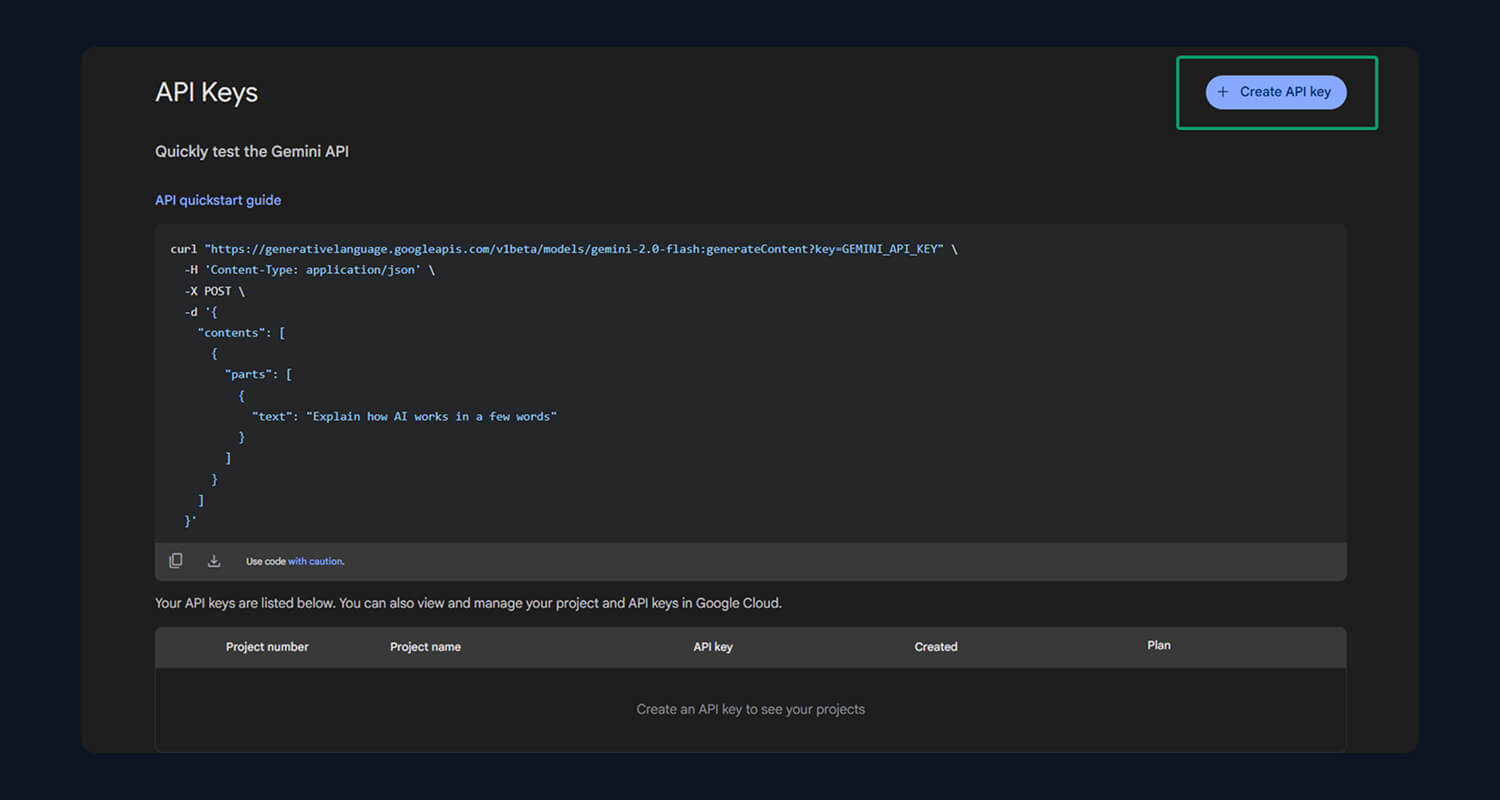Copy the curl code snippet
The width and height of the screenshot is (1500, 800).
click(x=176, y=561)
